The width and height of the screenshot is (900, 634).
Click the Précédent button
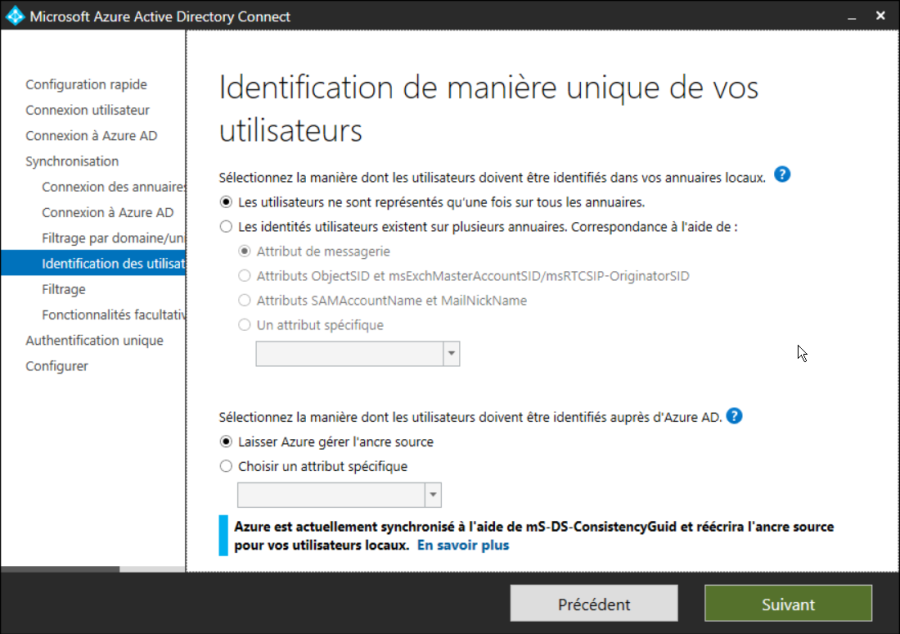pos(594,604)
